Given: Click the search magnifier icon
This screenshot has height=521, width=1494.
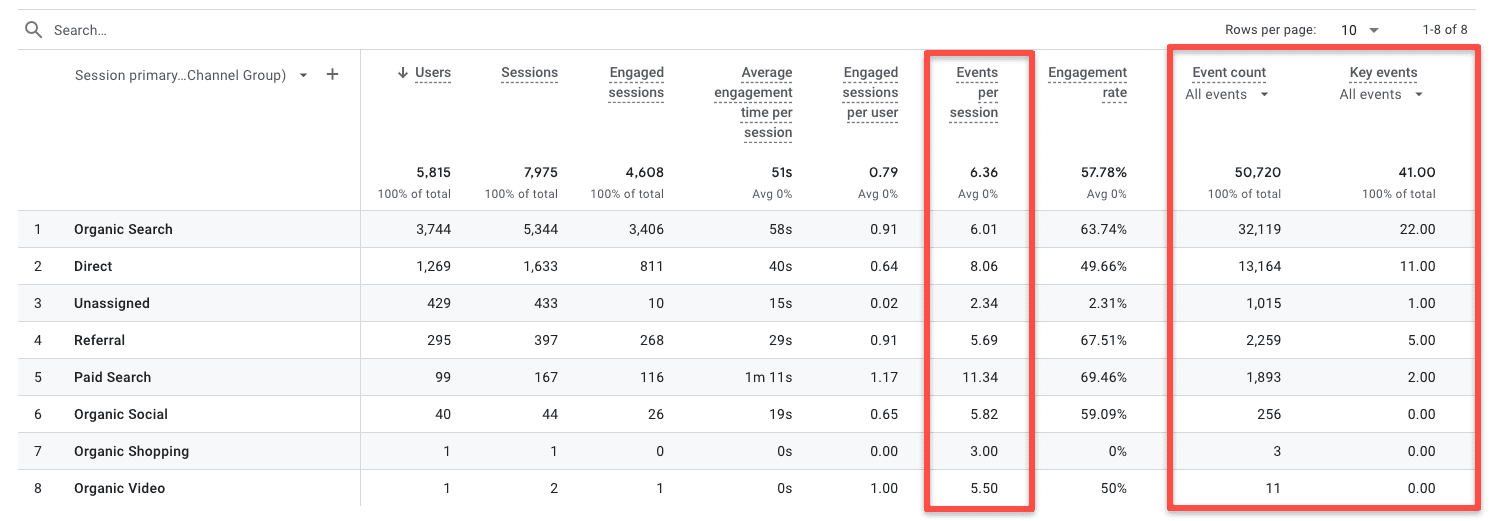Looking at the screenshot, I should point(34,30).
